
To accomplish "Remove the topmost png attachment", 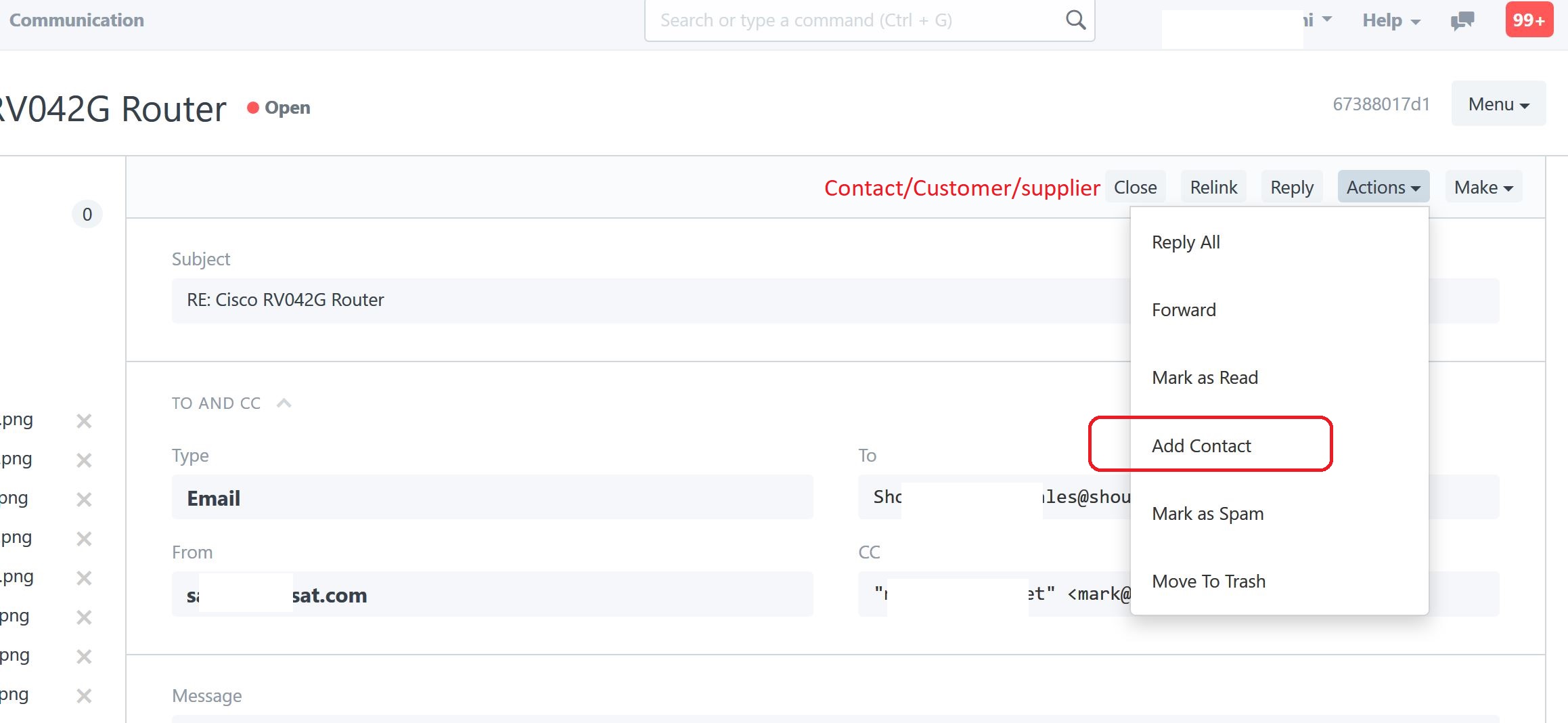I will 84,420.
